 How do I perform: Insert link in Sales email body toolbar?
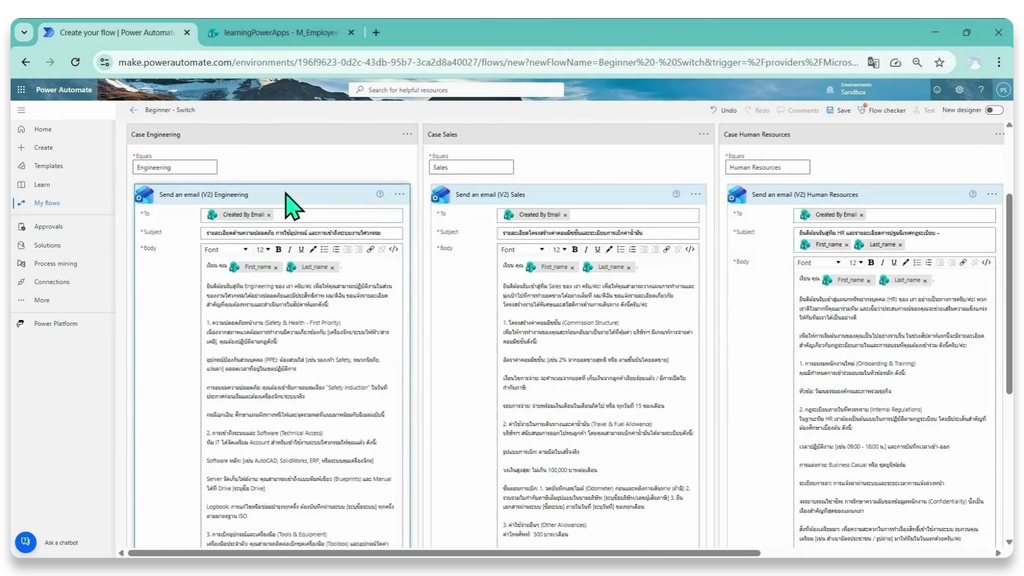(x=666, y=249)
